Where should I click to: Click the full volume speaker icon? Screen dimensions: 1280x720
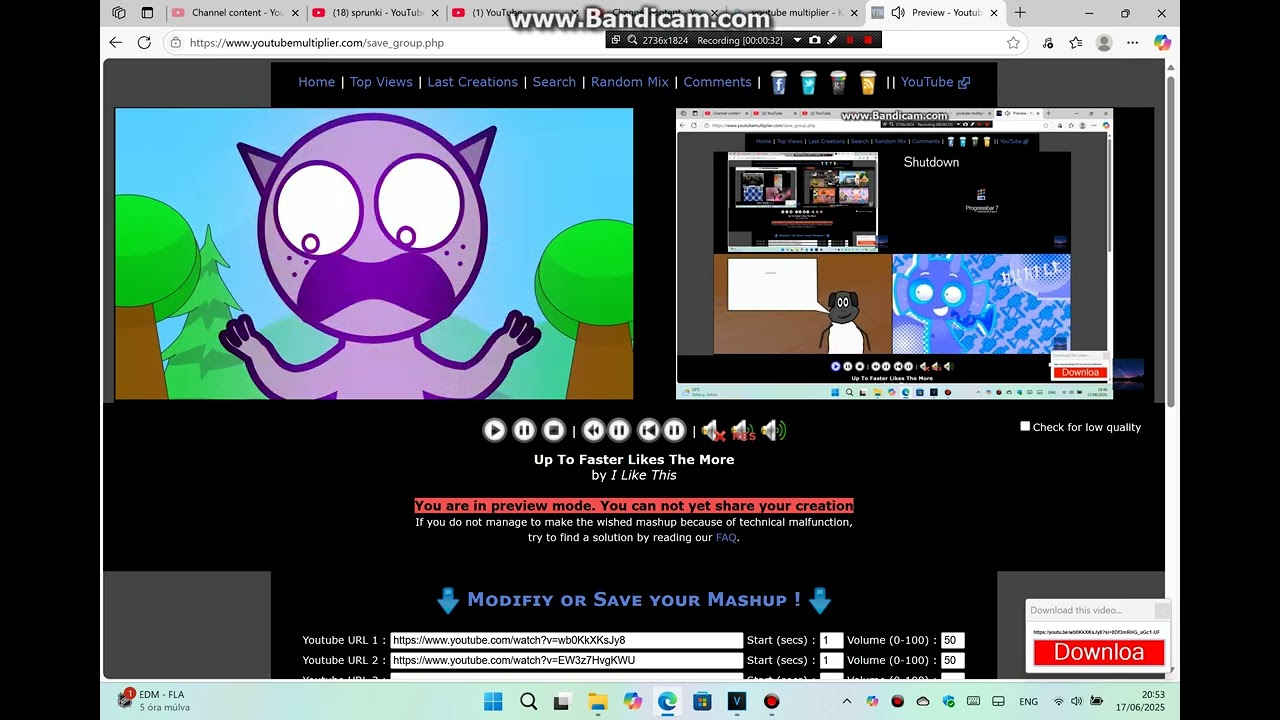point(773,431)
